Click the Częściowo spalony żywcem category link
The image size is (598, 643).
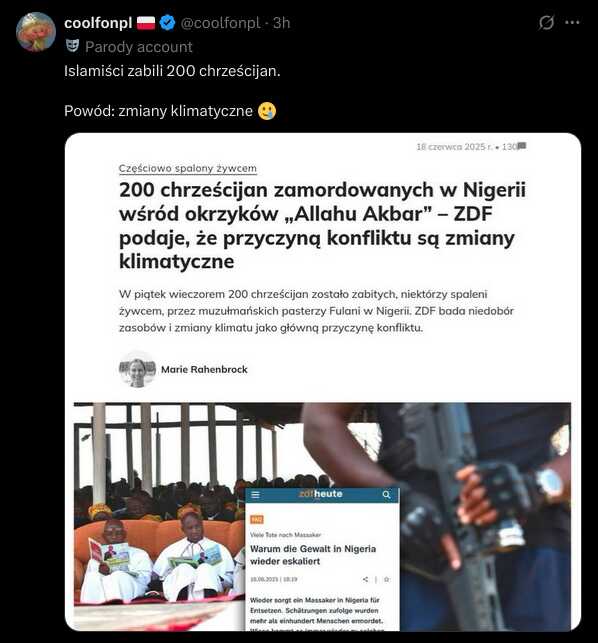coord(188,169)
